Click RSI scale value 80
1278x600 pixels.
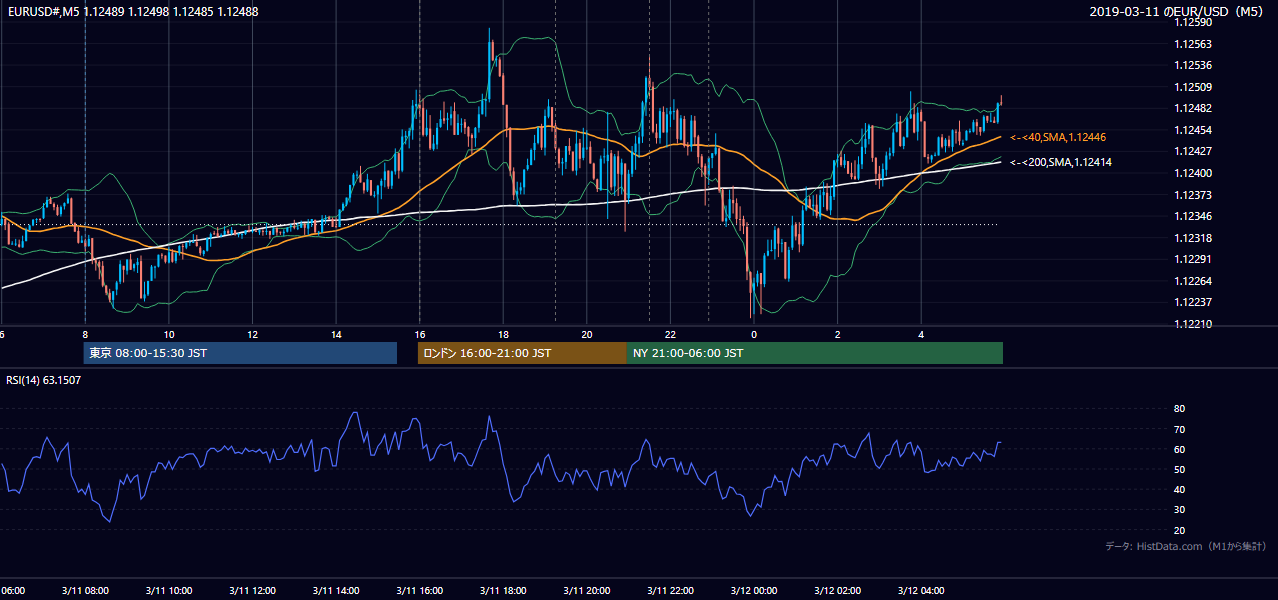[x=1180, y=409]
